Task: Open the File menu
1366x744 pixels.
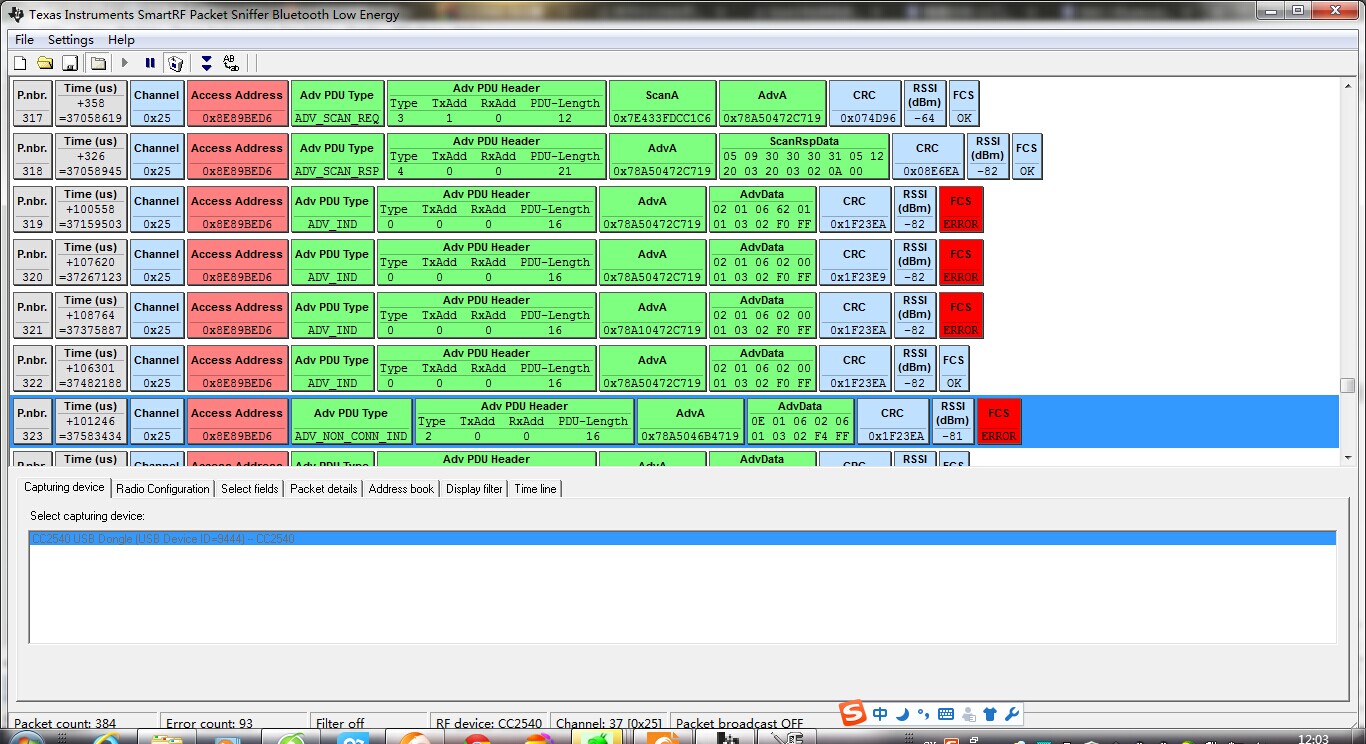Action: click(x=25, y=40)
